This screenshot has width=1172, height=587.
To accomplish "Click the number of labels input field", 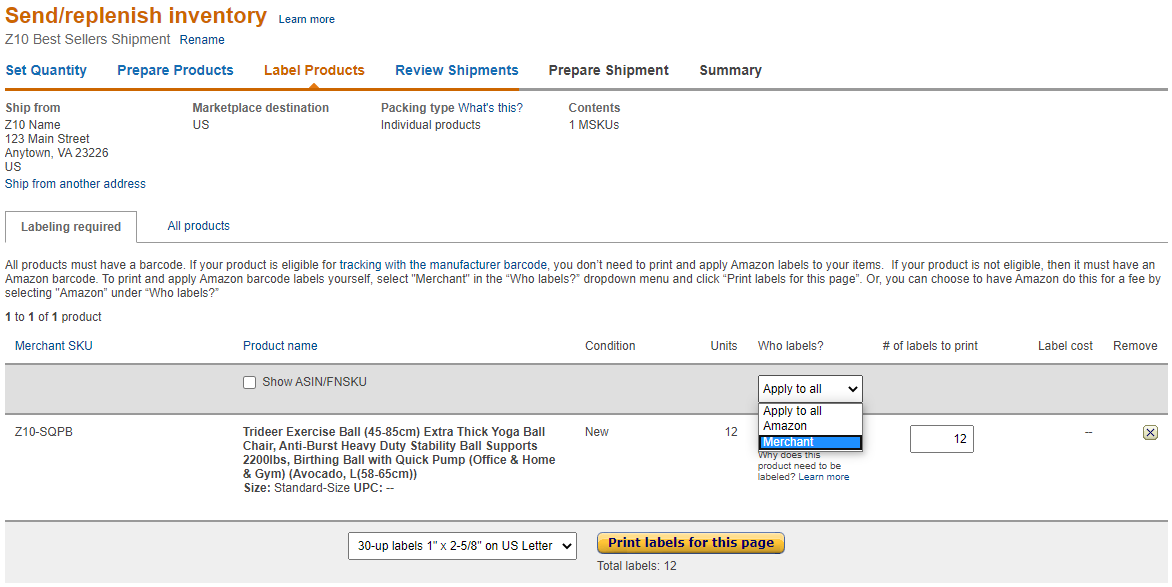I will click(941, 438).
